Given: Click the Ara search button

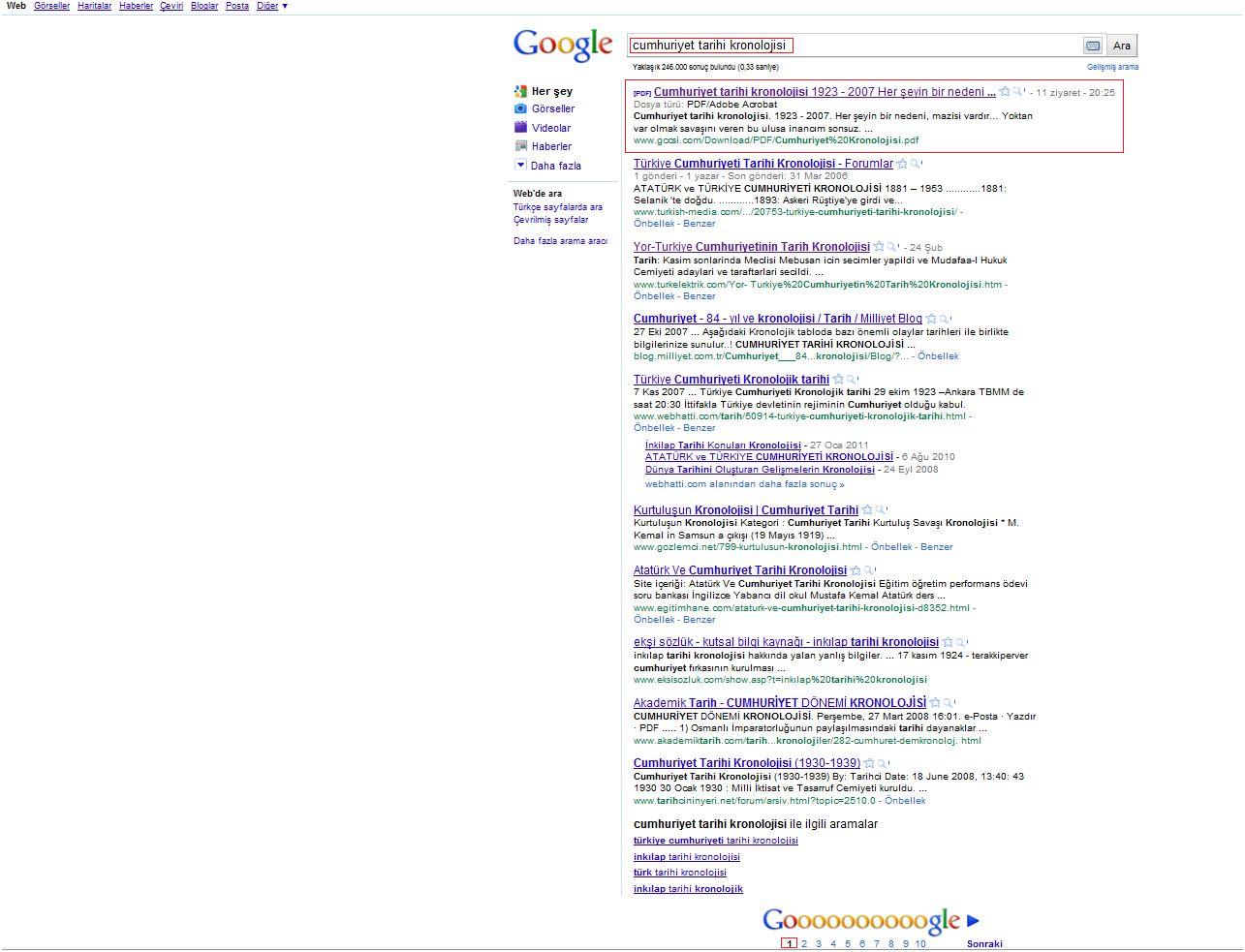Looking at the screenshot, I should pos(1122,46).
